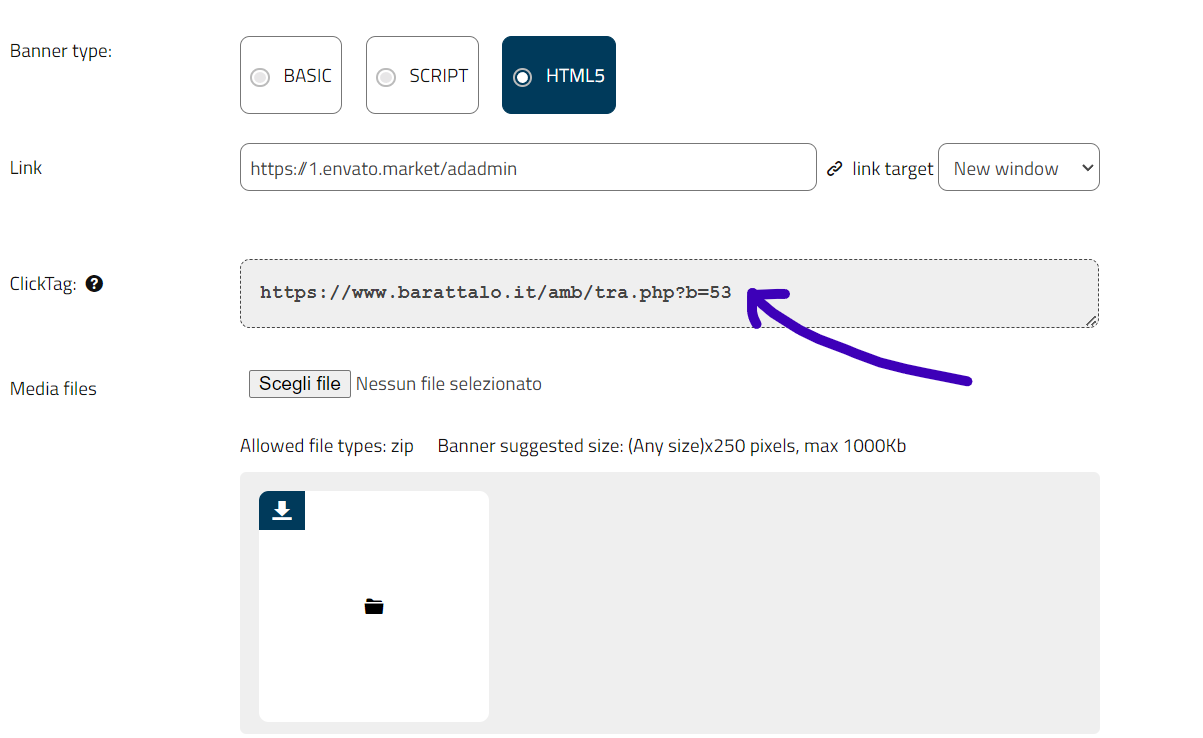Image resolution: width=1203 pixels, height=738 pixels.
Task: Click inside the Link URL input field
Action: [x=528, y=168]
